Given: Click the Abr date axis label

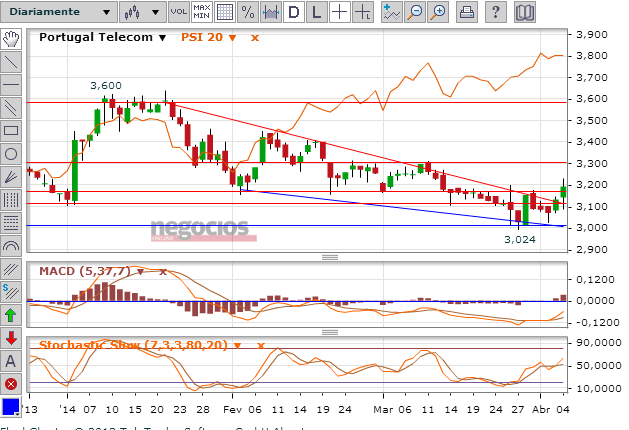Looking at the screenshot, I should coord(541,410).
